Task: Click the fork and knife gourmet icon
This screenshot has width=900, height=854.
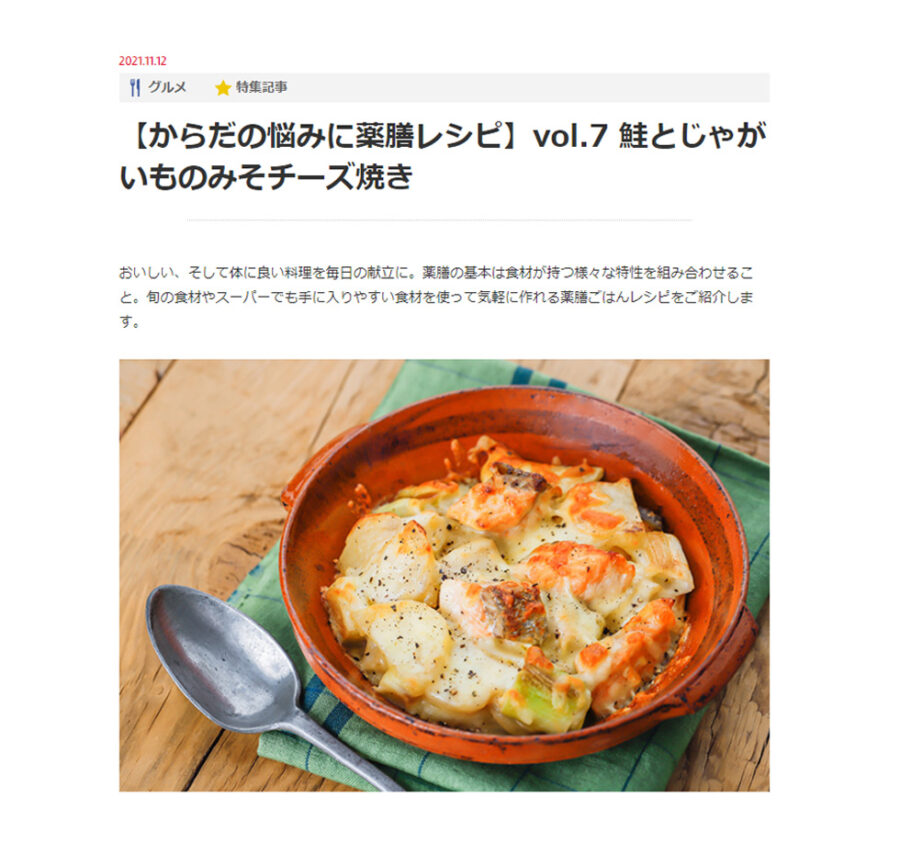Action: point(135,87)
